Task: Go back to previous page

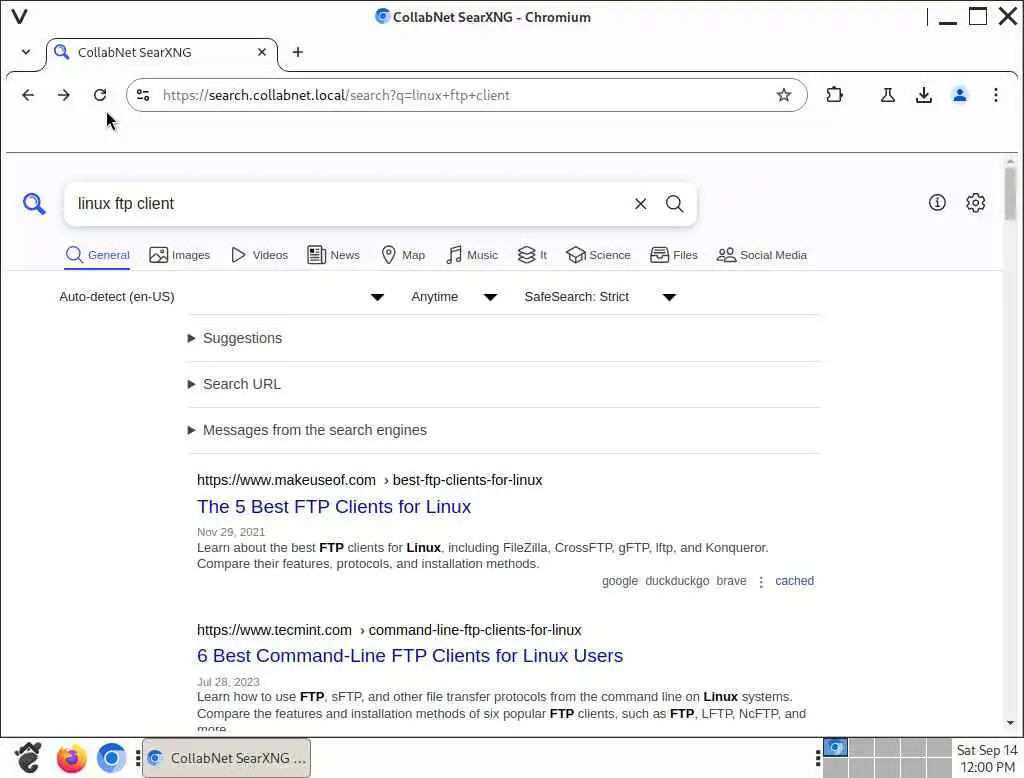Action: [x=28, y=95]
